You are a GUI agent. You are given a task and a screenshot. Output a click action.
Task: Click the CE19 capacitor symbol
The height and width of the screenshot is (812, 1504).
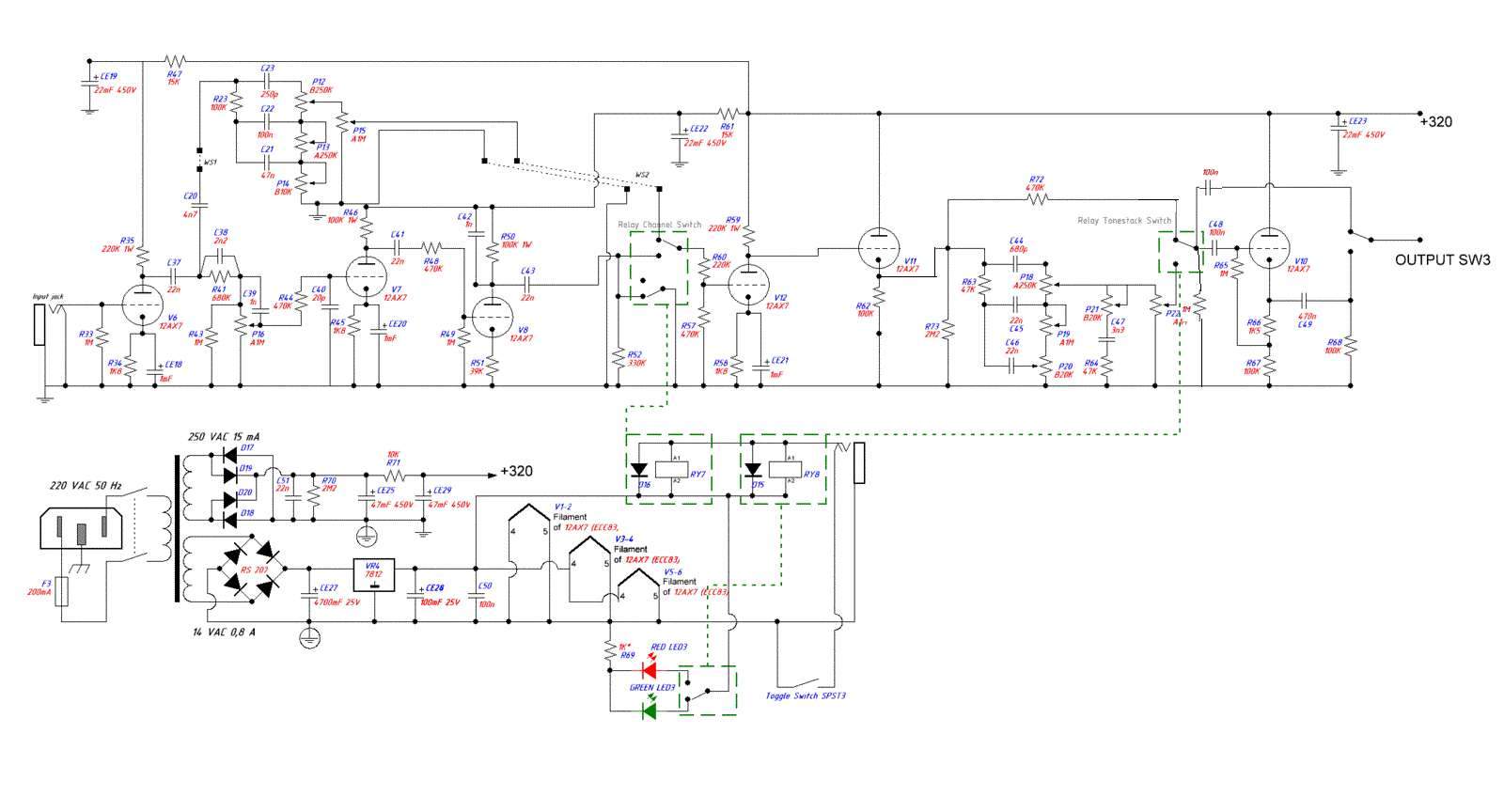click(x=89, y=83)
